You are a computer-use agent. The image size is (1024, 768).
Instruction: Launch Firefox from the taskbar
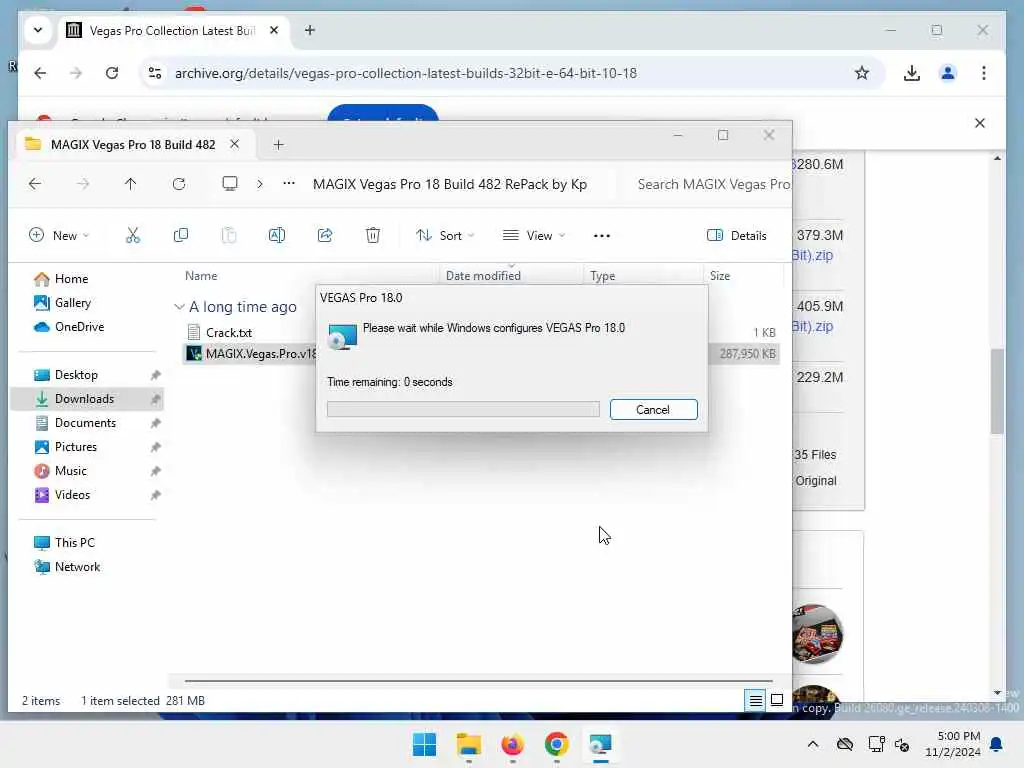[x=513, y=744]
